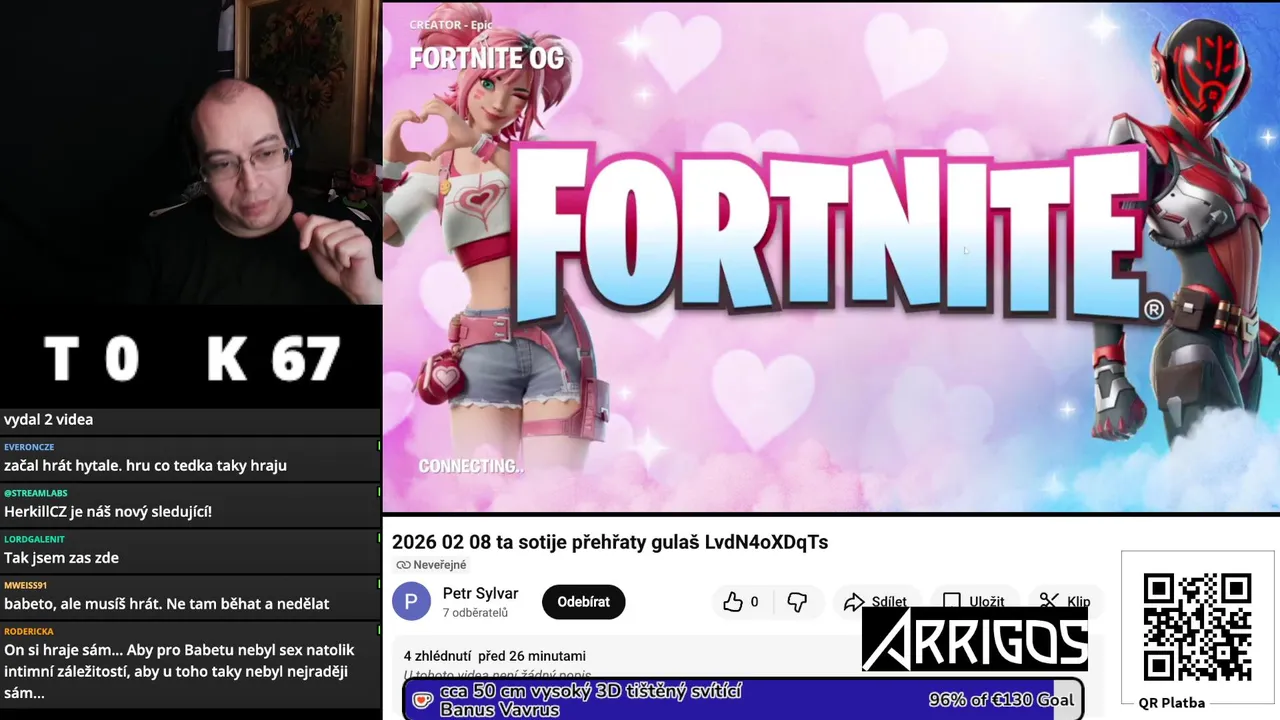The image size is (1280, 720).
Task: Click the 96% of €130 Goal progress bar
Action: [743, 700]
